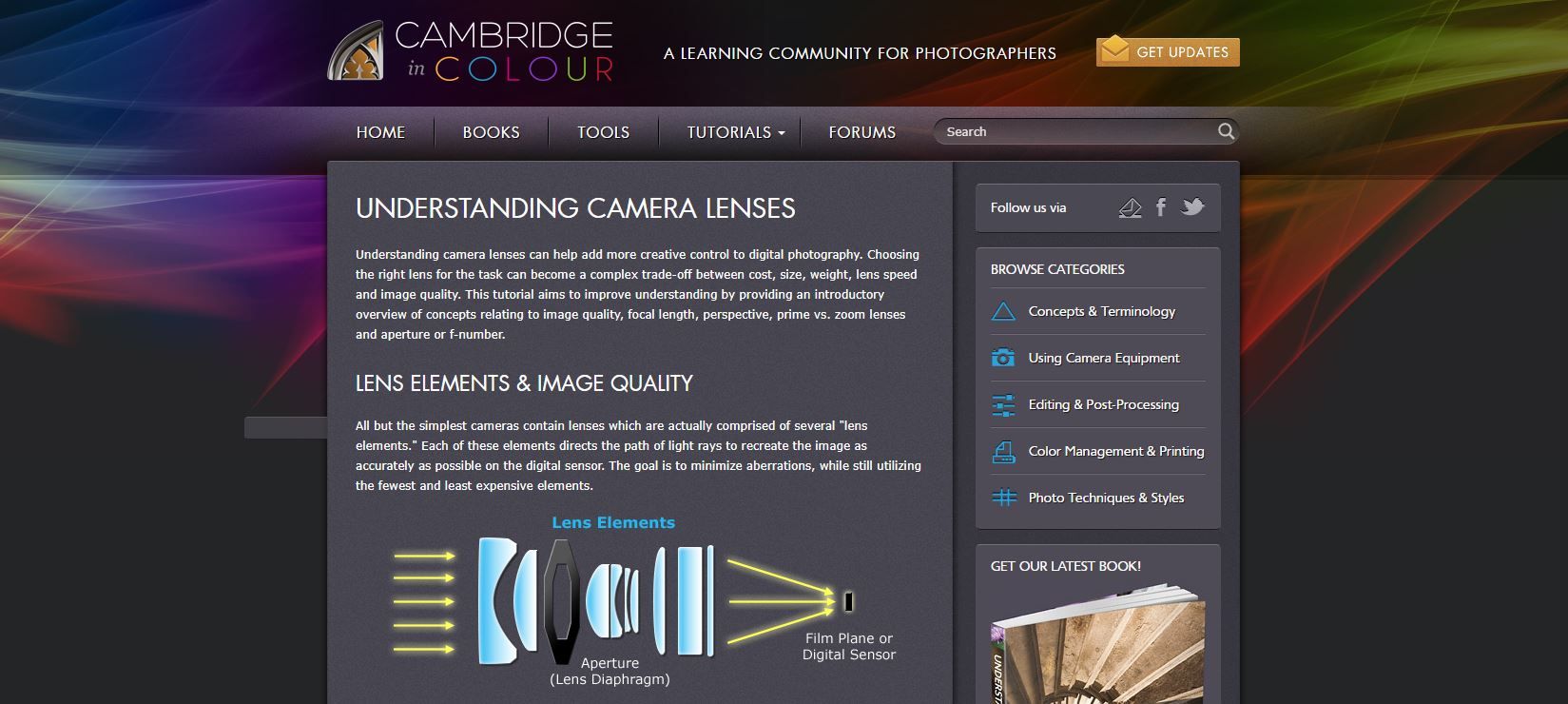This screenshot has width=1568, height=704.
Task: Click the Cambridge in Colour logo icon
Action: tap(356, 50)
